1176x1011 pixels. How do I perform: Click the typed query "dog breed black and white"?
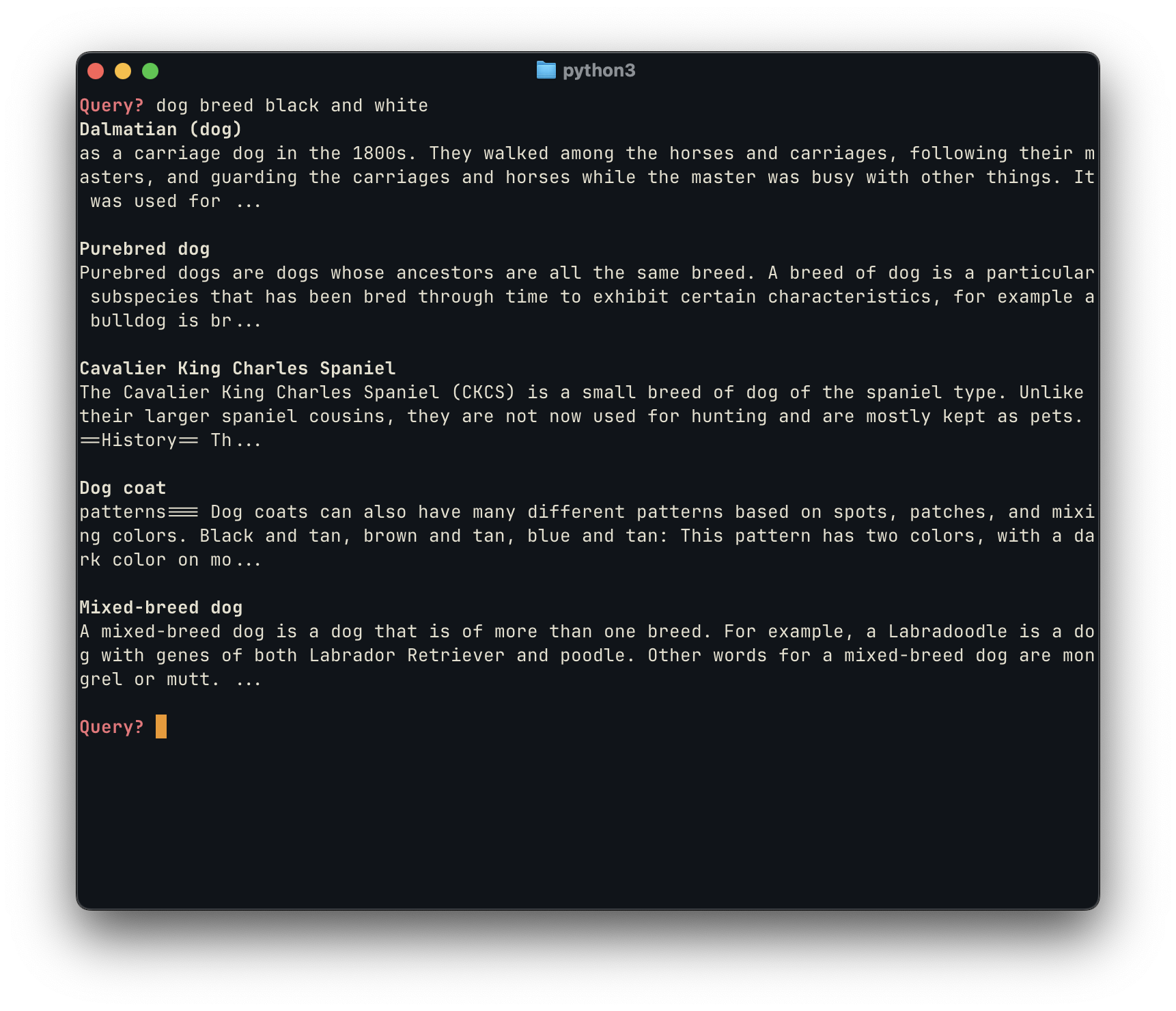coord(292,105)
